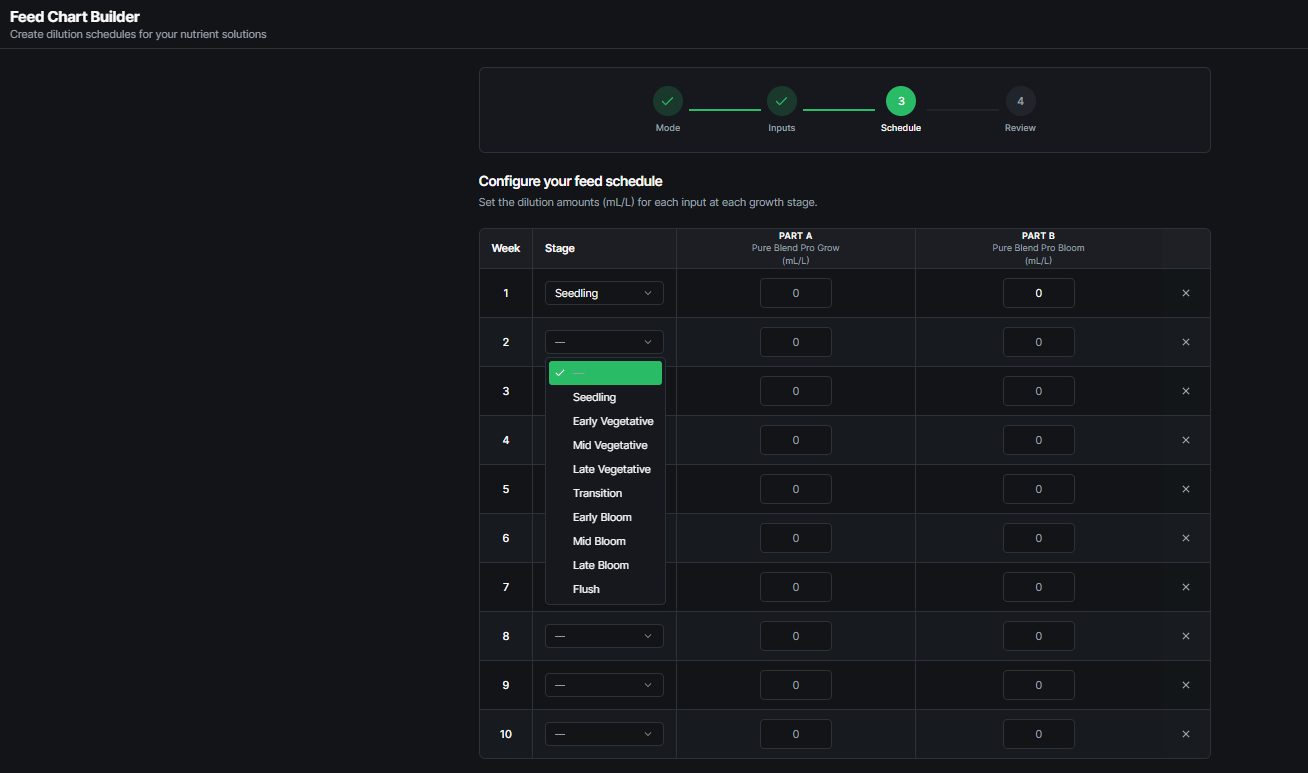Click the Feed Chart Builder title

pos(75,17)
